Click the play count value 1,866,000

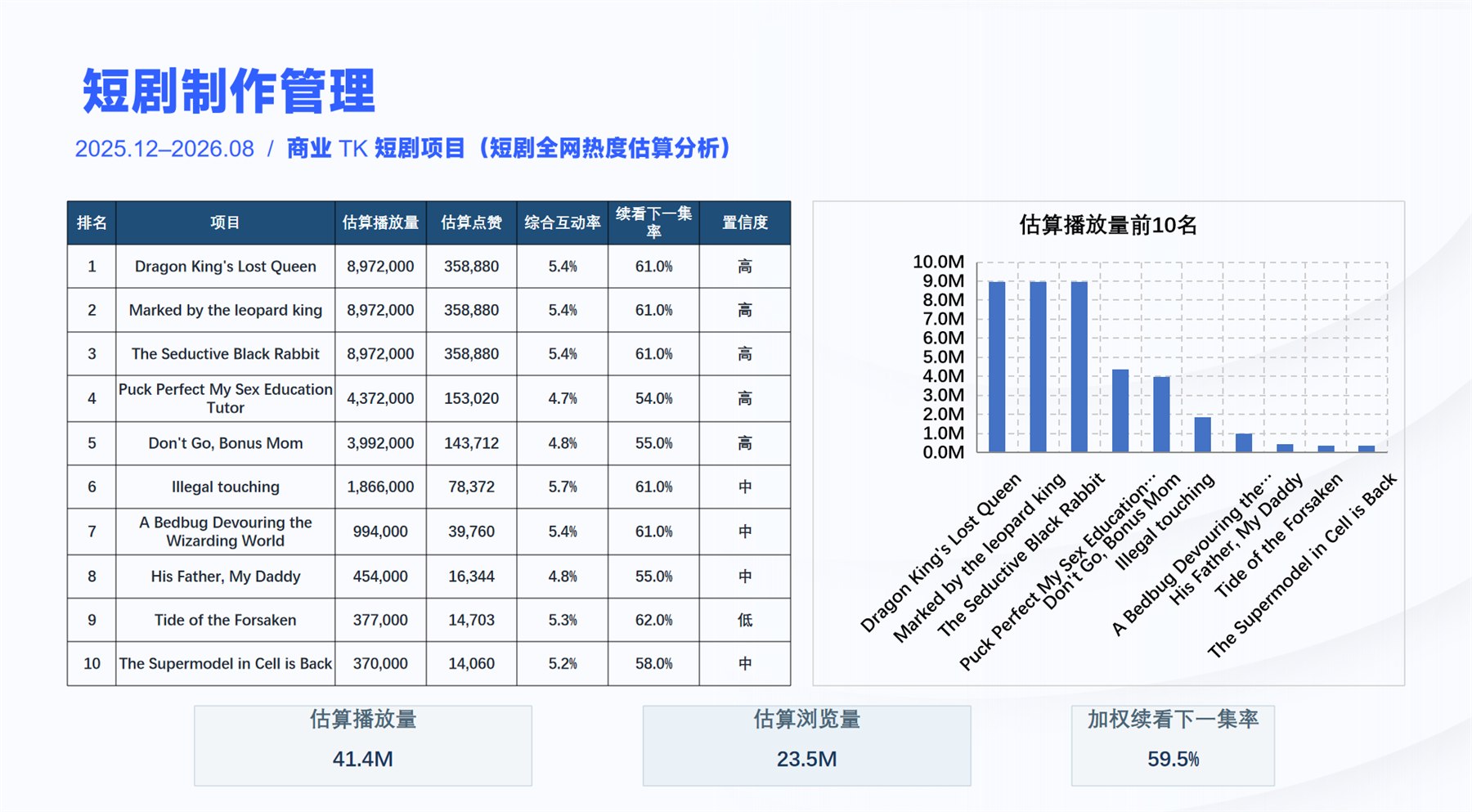[380, 487]
